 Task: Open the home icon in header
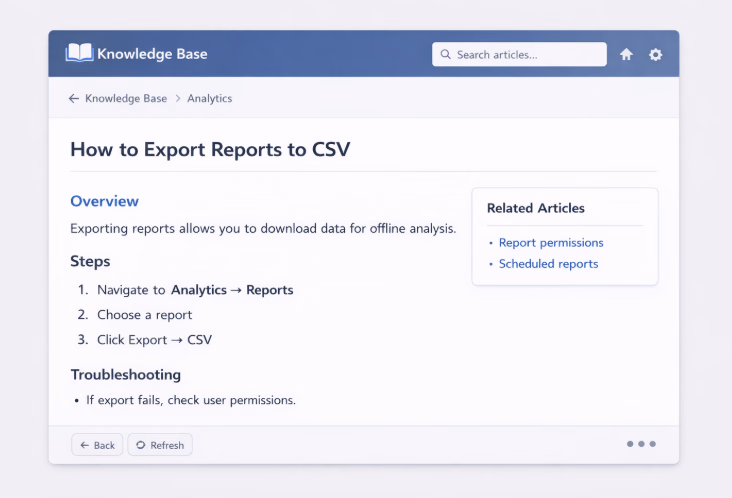coord(626,55)
